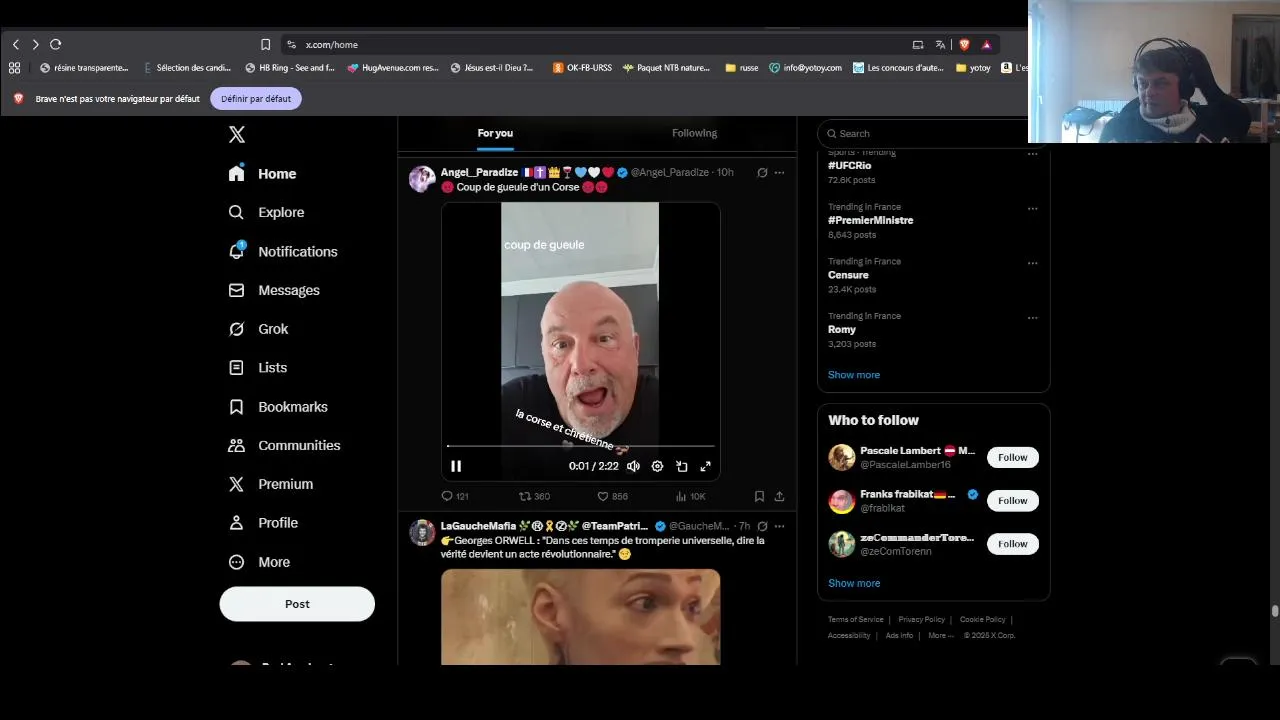Mute the video volume icon
This screenshot has width=1280, height=720.
click(633, 466)
